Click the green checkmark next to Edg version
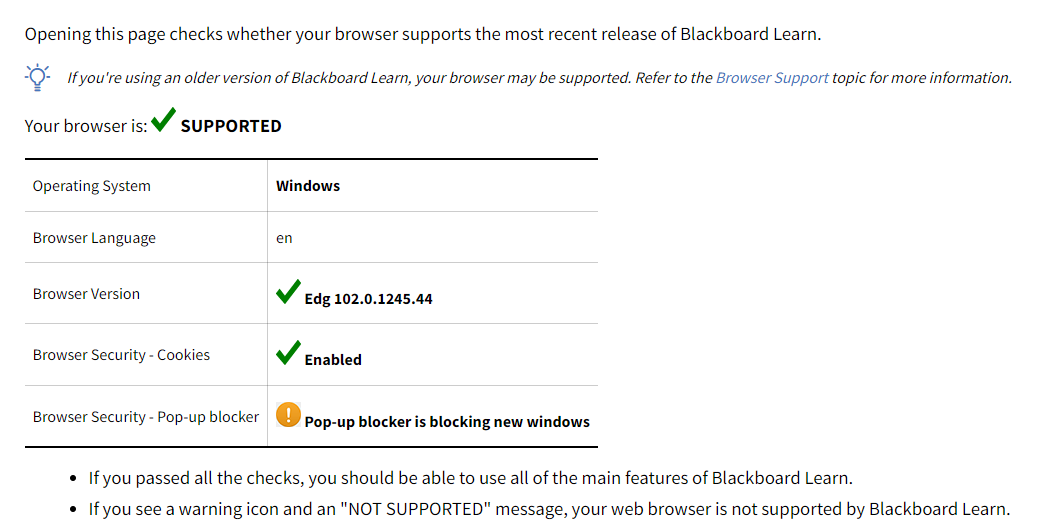The height and width of the screenshot is (530, 1058). (x=288, y=292)
